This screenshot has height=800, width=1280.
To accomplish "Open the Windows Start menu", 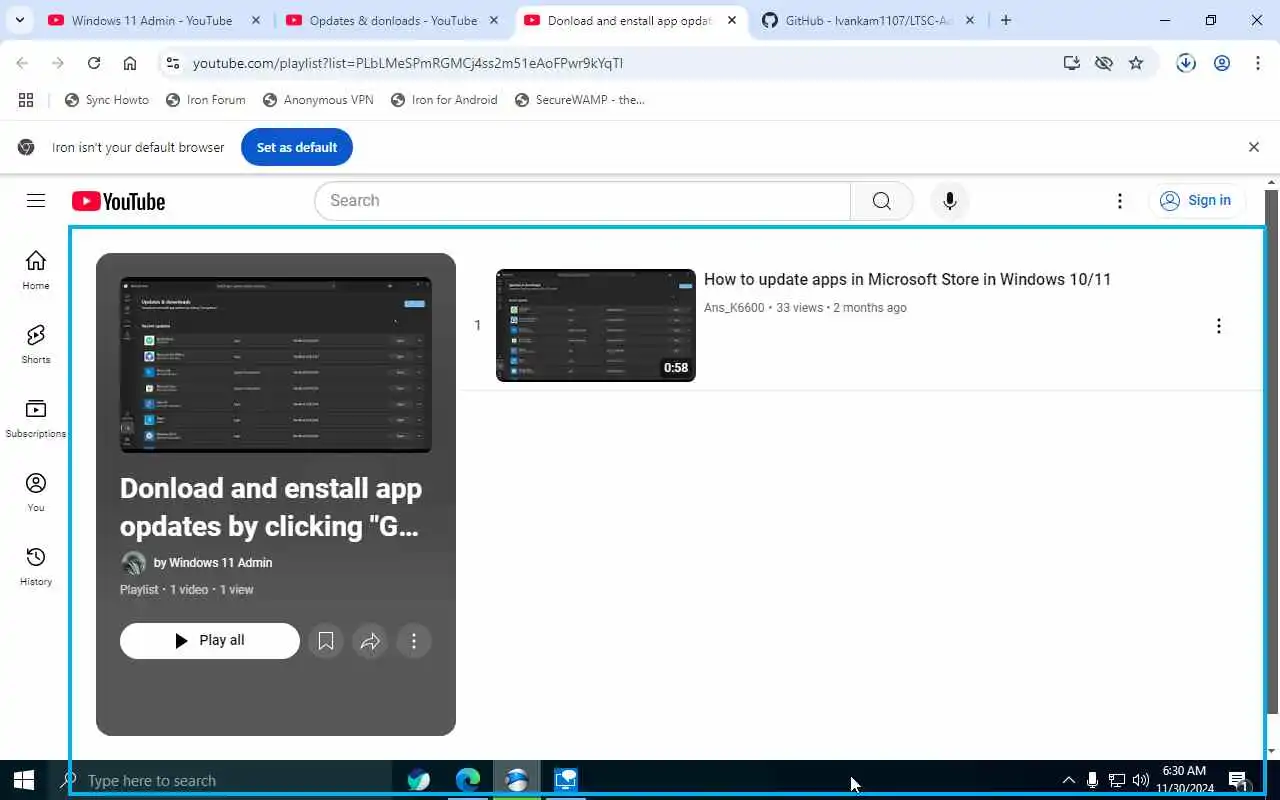I will (x=24, y=780).
